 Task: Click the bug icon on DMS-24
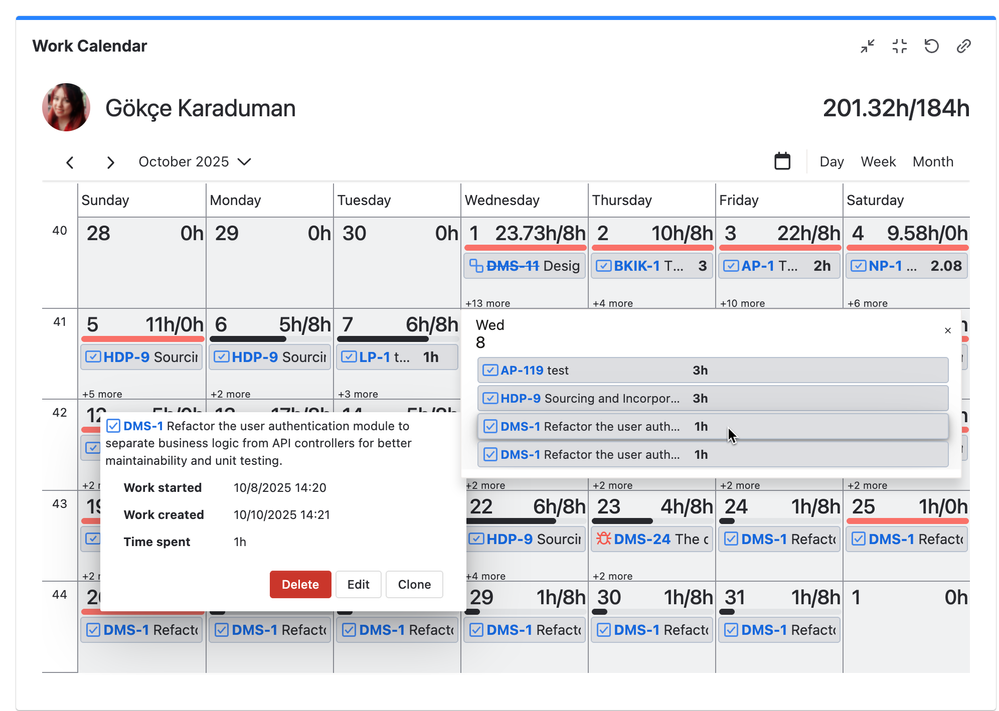[x=603, y=539]
